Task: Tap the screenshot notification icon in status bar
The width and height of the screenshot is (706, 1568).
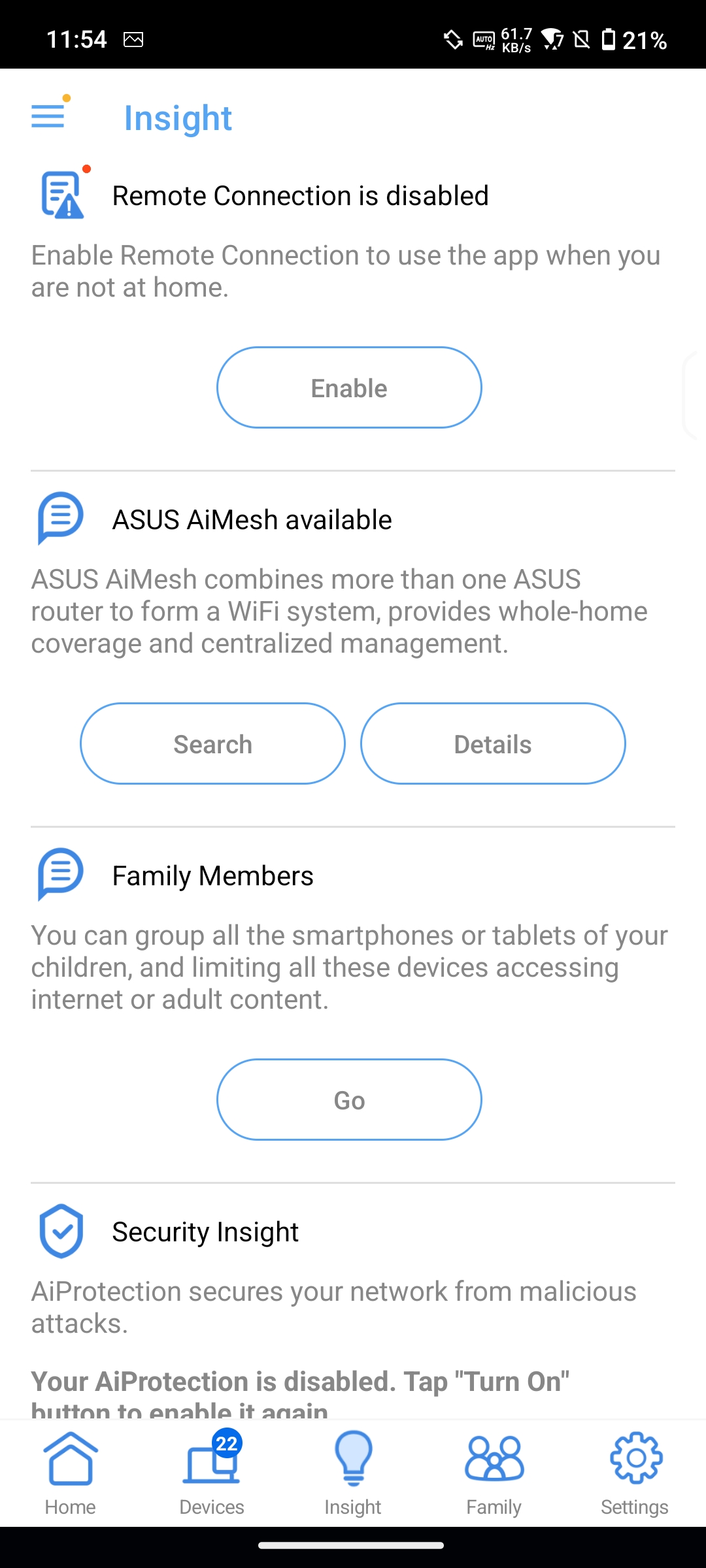Action: click(133, 40)
